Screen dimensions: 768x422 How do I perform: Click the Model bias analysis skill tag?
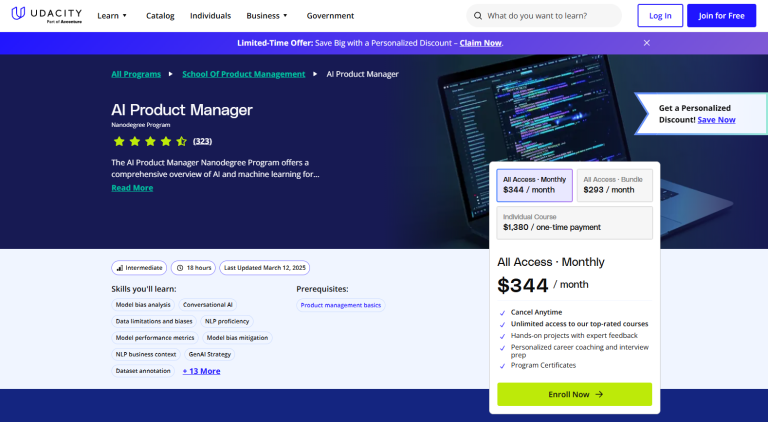(x=143, y=305)
